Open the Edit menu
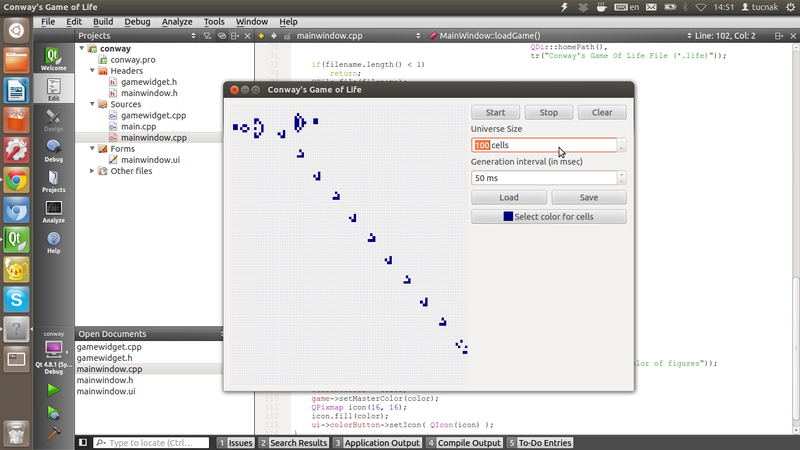The height and width of the screenshot is (450, 800). [73, 21]
